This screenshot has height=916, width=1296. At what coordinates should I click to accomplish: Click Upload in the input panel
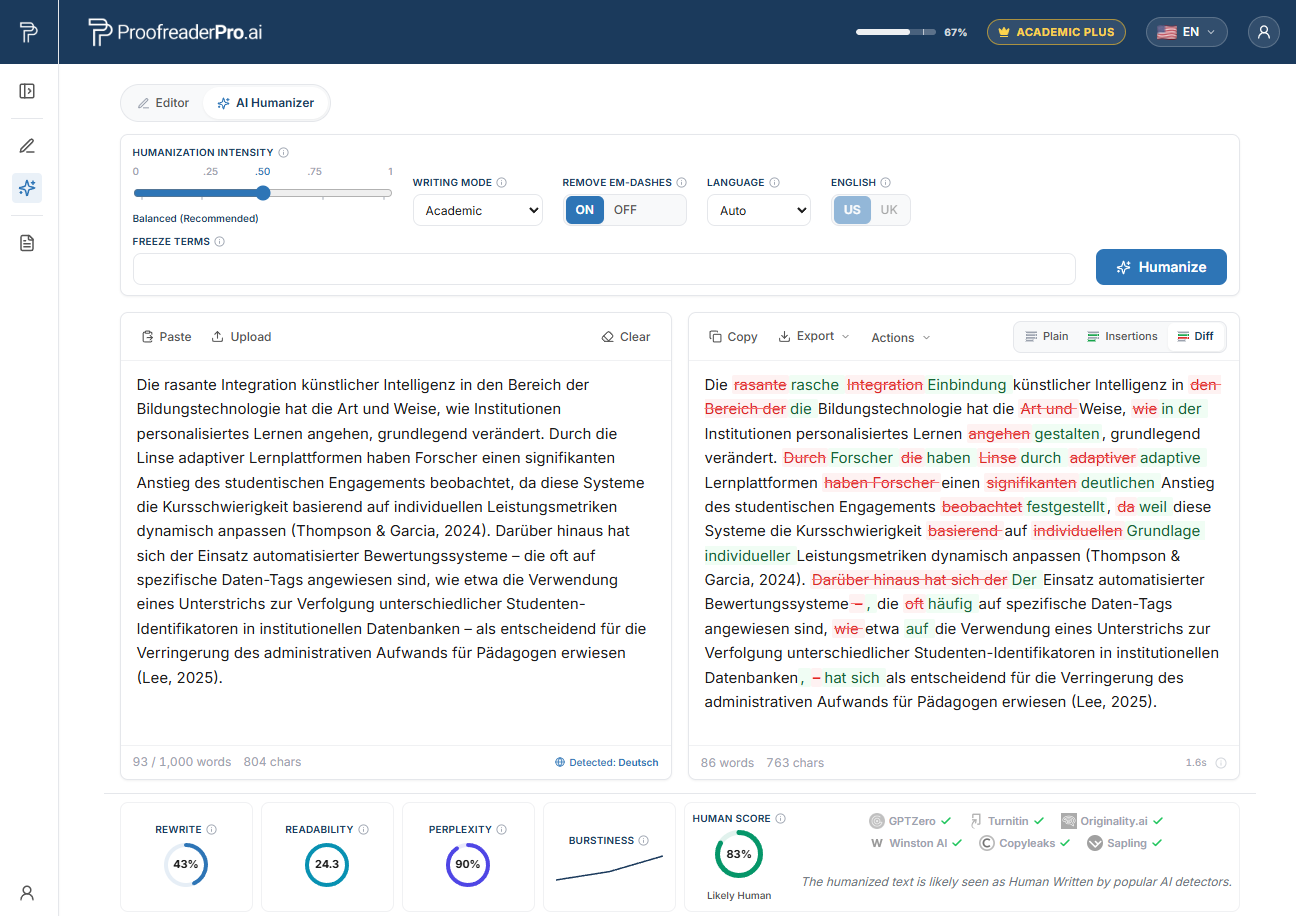click(x=241, y=337)
